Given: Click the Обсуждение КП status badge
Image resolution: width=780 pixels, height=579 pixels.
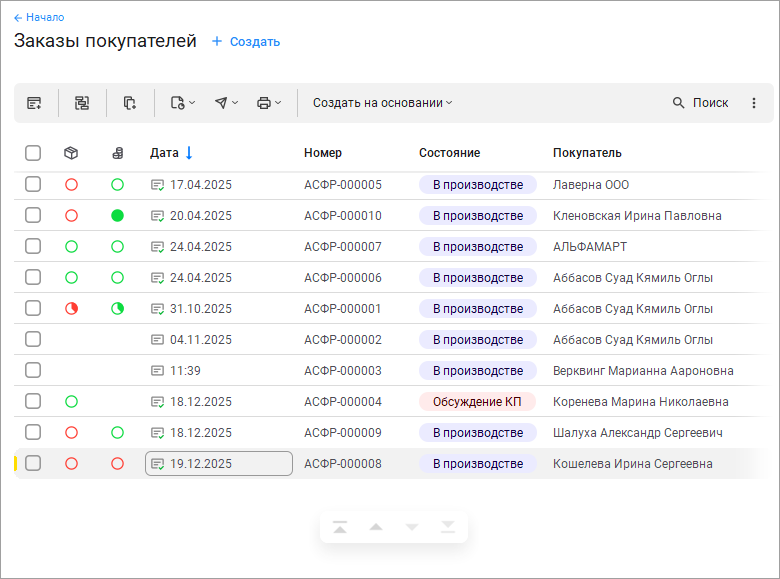Looking at the screenshot, I should [477, 402].
